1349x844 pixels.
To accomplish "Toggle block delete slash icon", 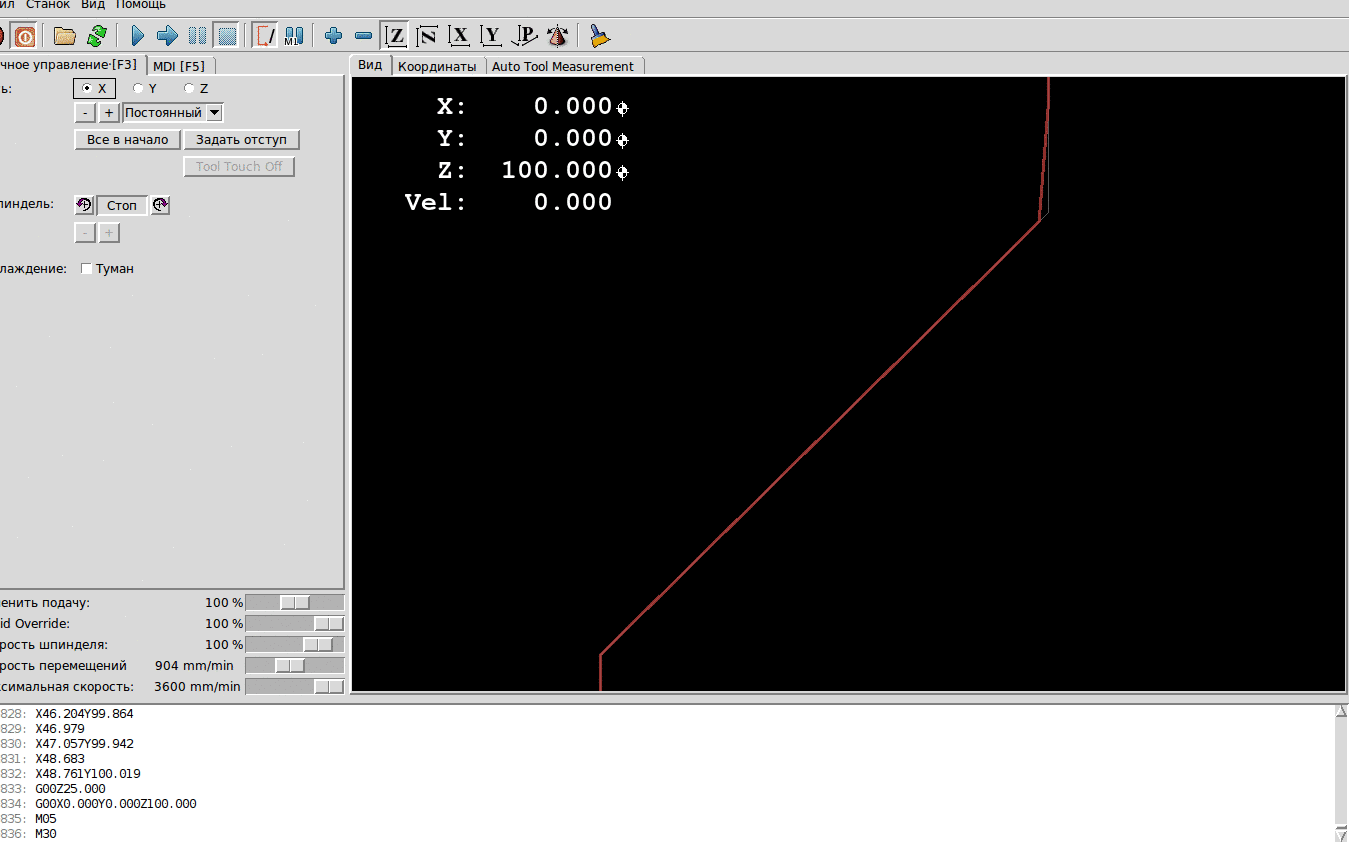I will click(x=265, y=36).
